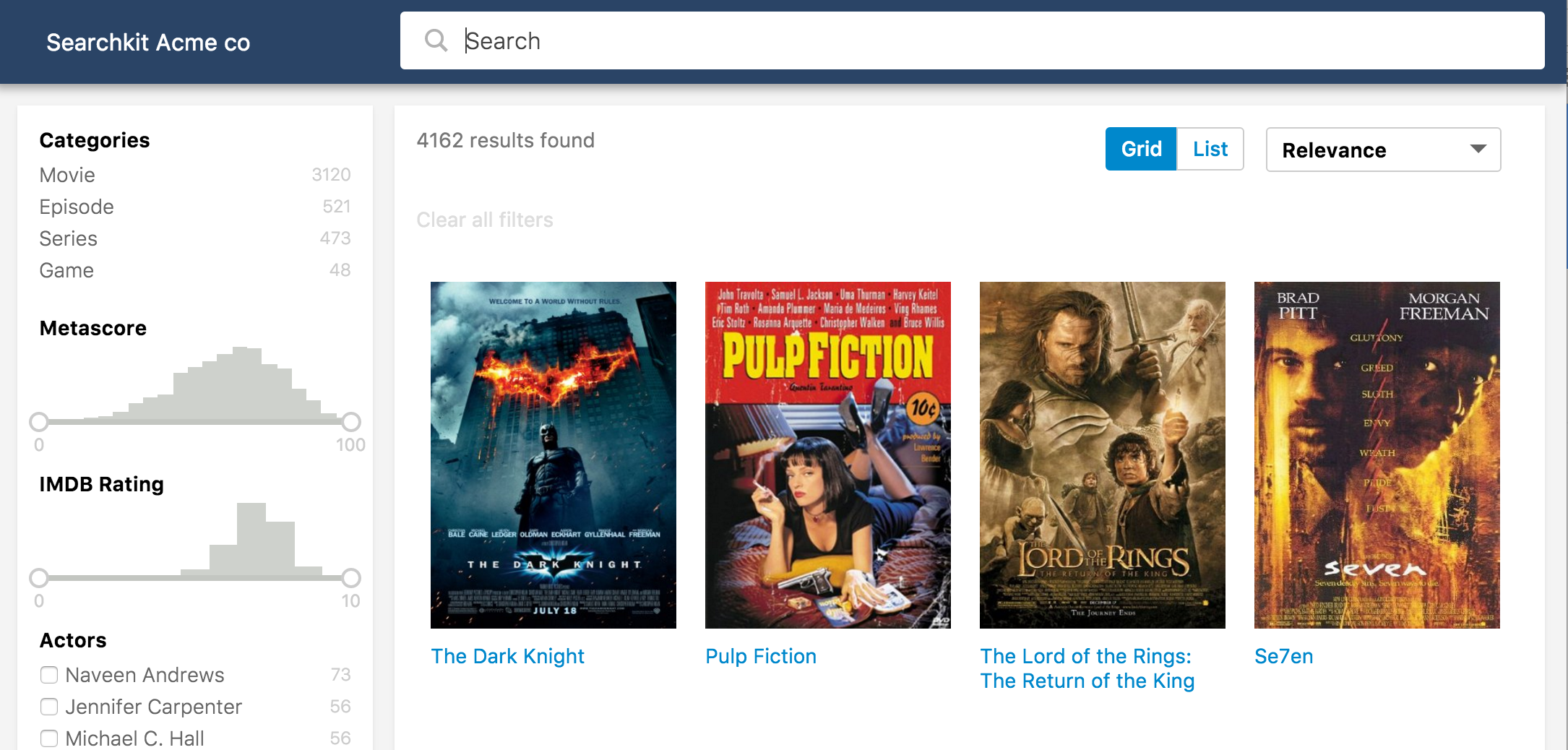Screen dimensions: 1568x750
Task: Click The Dark Knight title link
Action: [507, 656]
